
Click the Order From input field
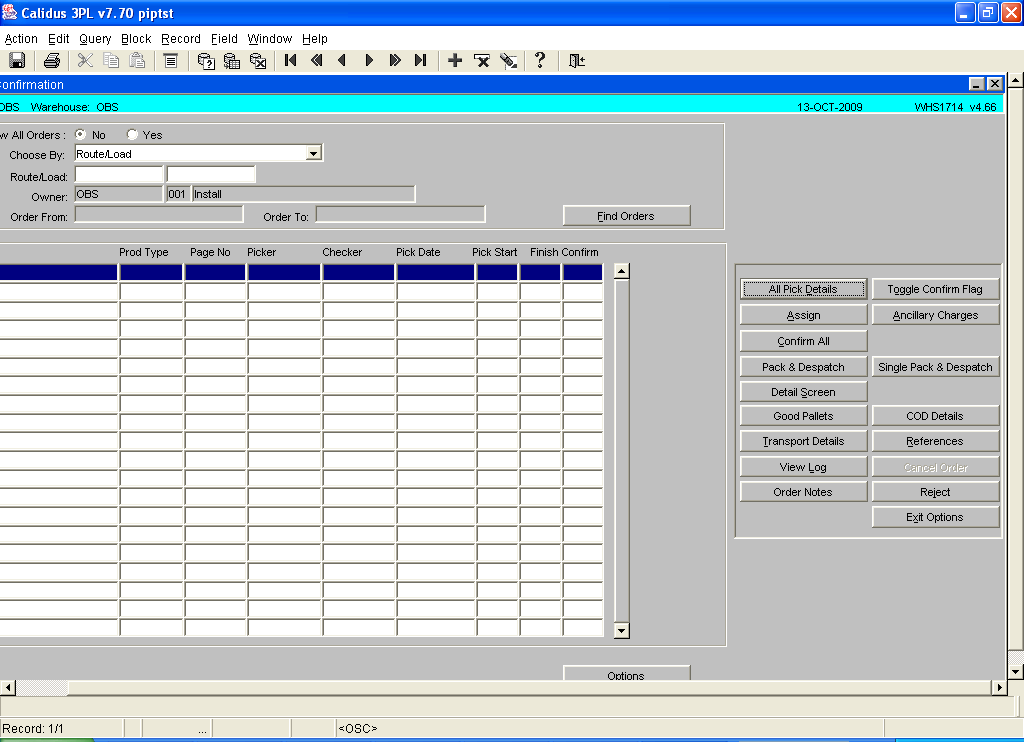click(x=159, y=214)
